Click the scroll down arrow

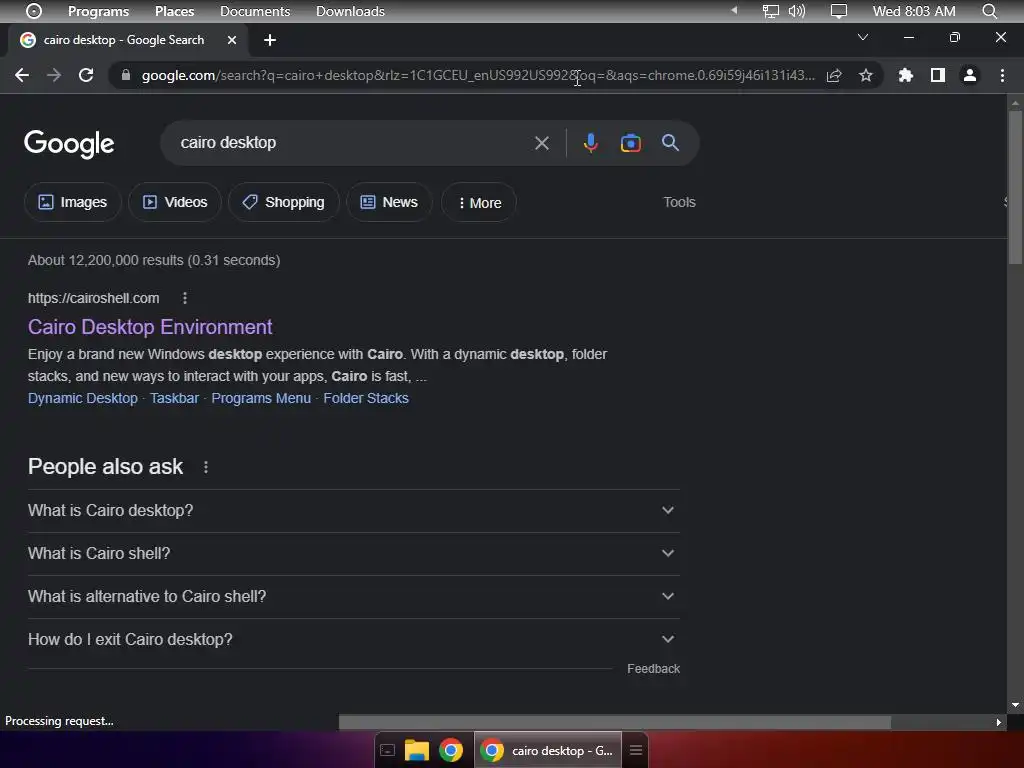1015,705
